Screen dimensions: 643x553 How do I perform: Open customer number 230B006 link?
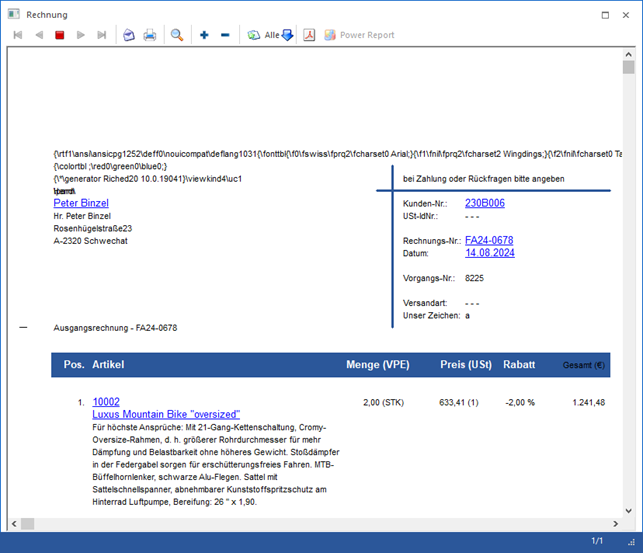coord(485,203)
